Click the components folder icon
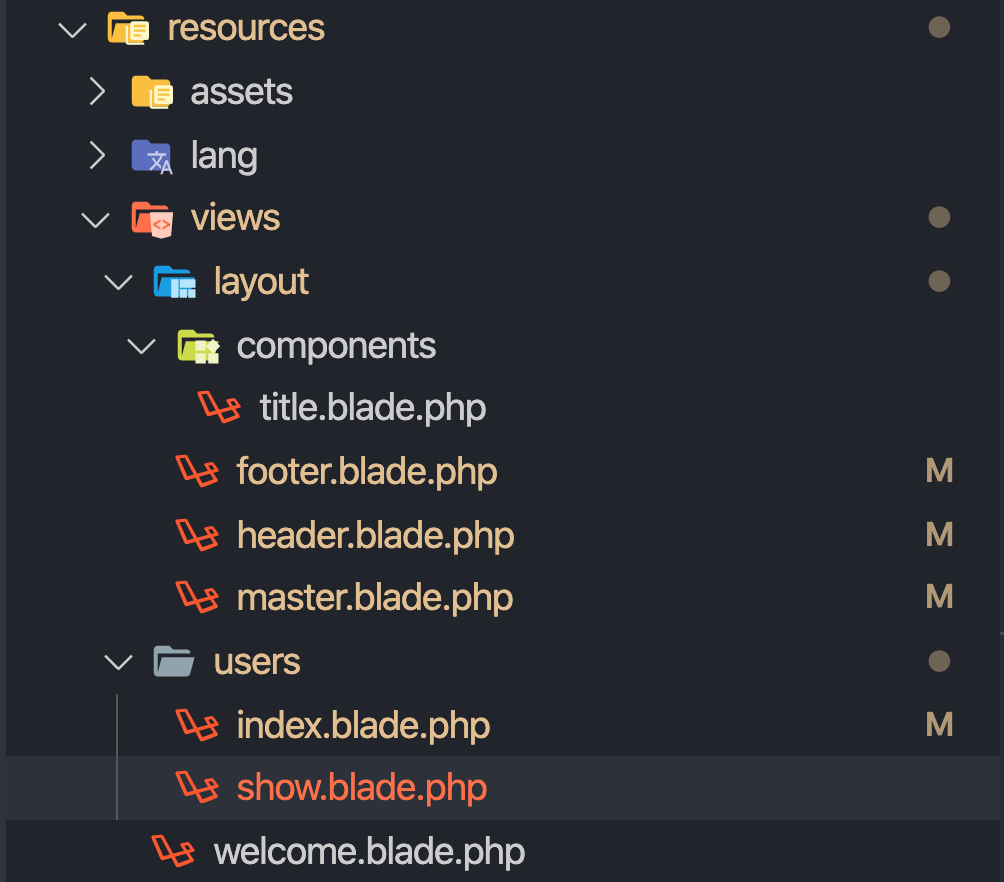This screenshot has height=882, width=1004. (x=198, y=346)
